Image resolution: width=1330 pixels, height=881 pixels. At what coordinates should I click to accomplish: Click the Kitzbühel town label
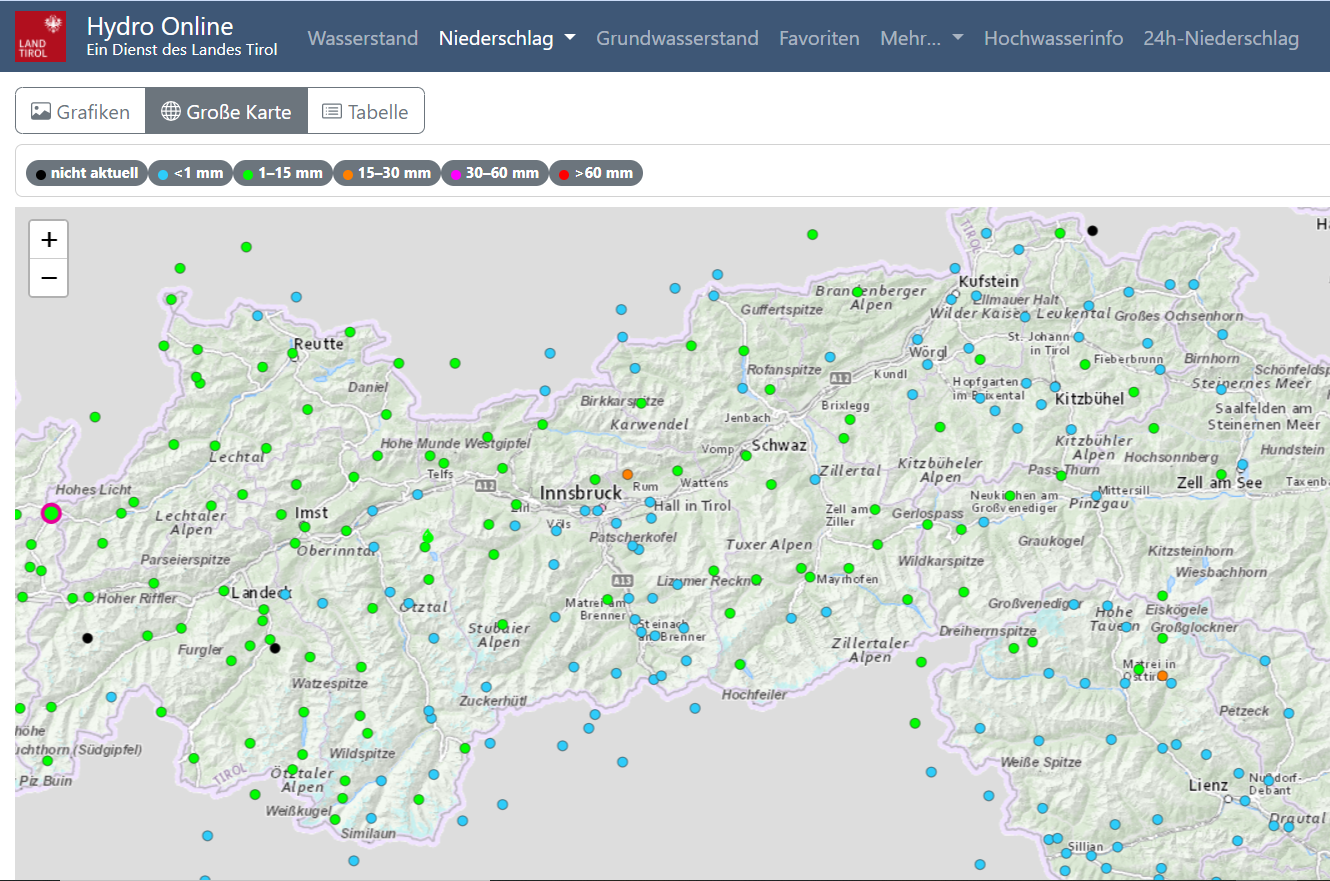[1089, 398]
